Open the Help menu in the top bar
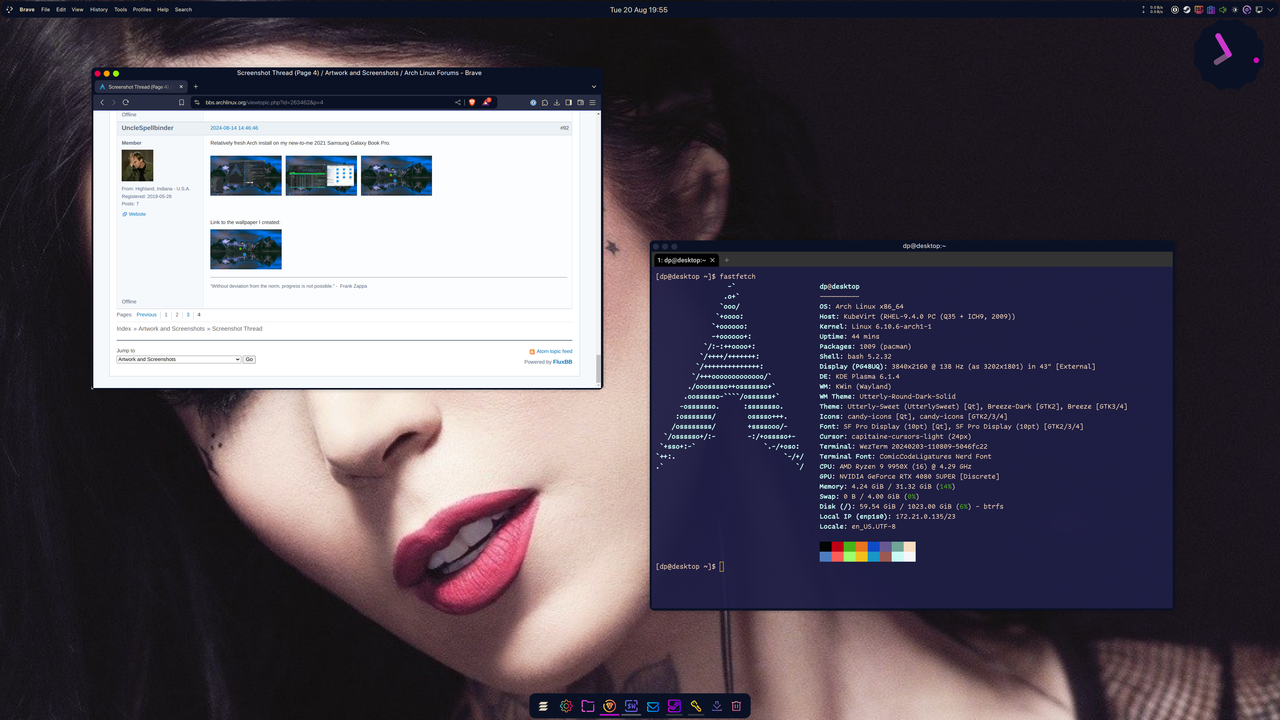1280x720 pixels. [x=163, y=9]
